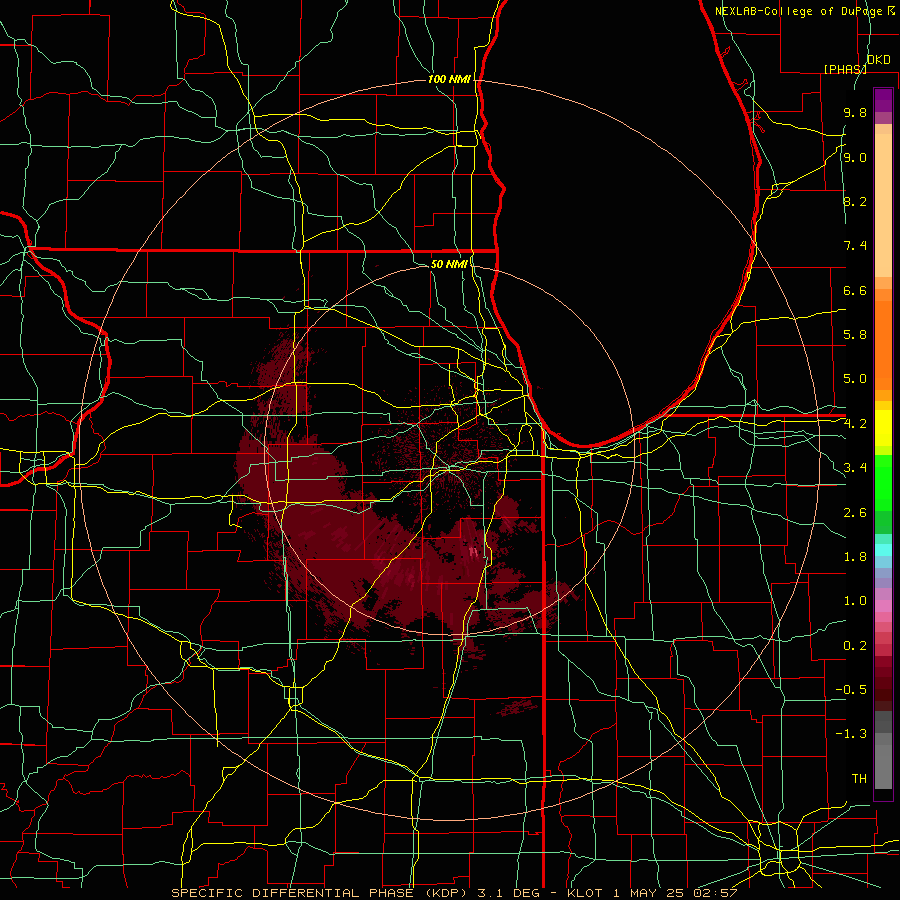
Task: Click the -0.5 legend value
Action: 851,690
